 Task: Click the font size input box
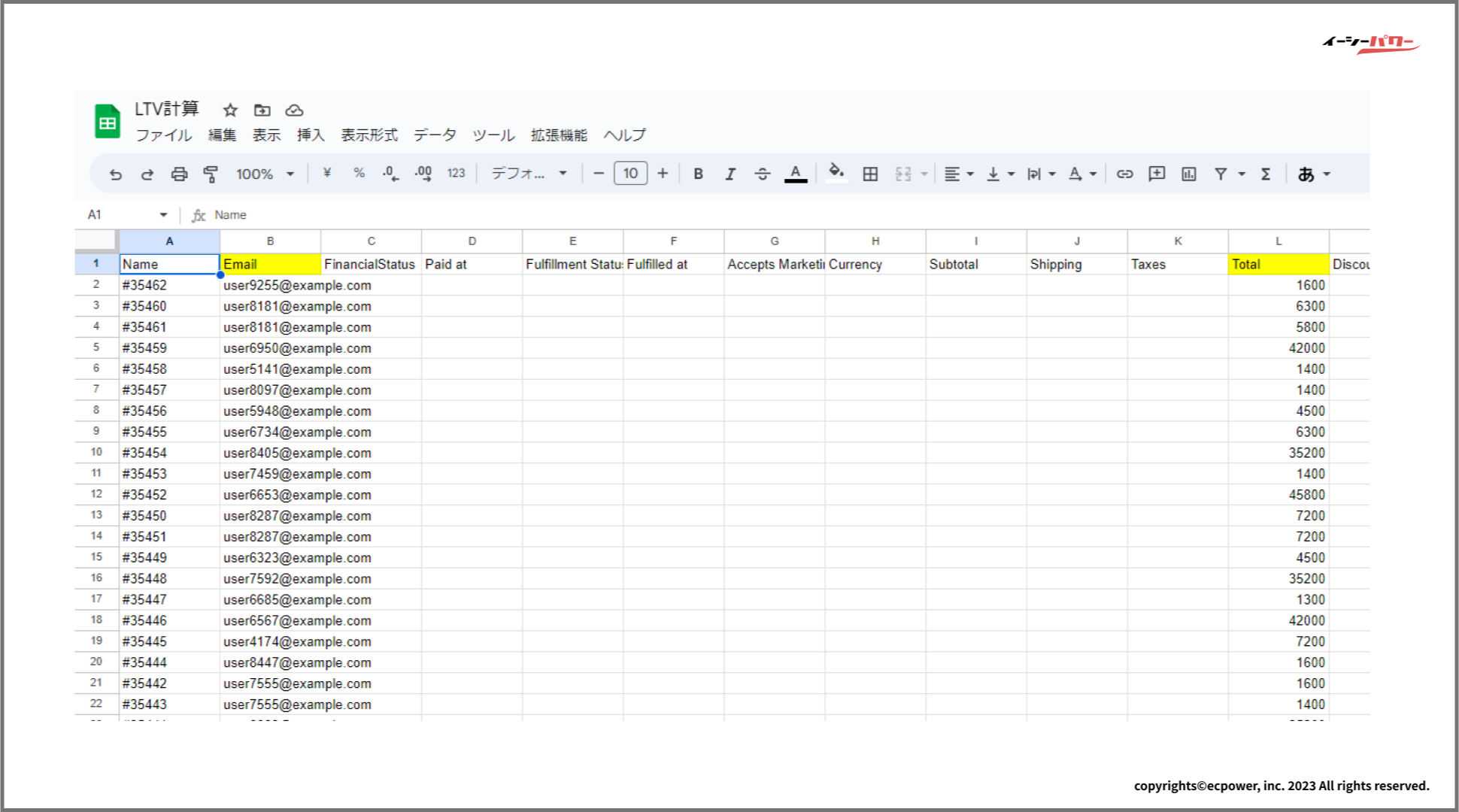[x=630, y=174]
